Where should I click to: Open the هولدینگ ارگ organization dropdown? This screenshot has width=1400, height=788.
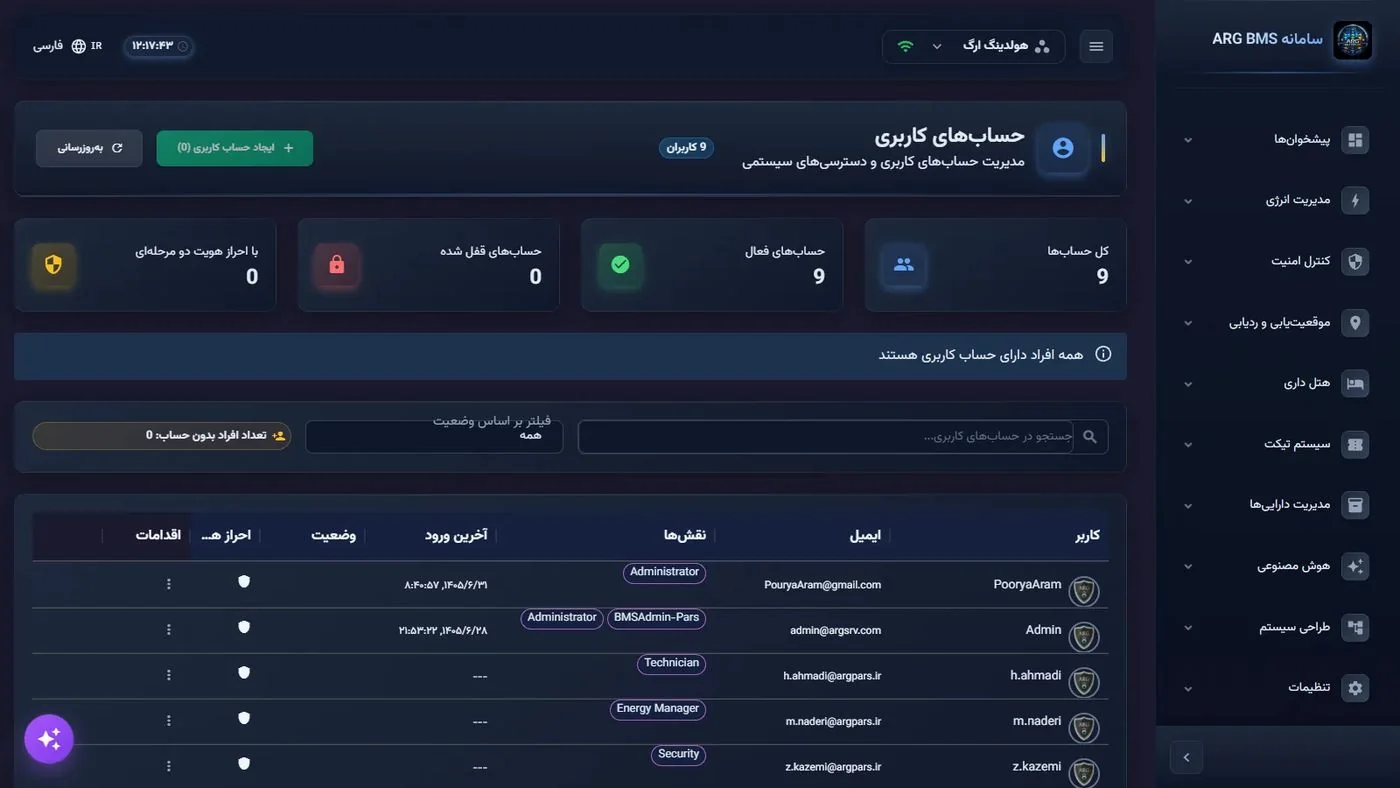coord(973,46)
